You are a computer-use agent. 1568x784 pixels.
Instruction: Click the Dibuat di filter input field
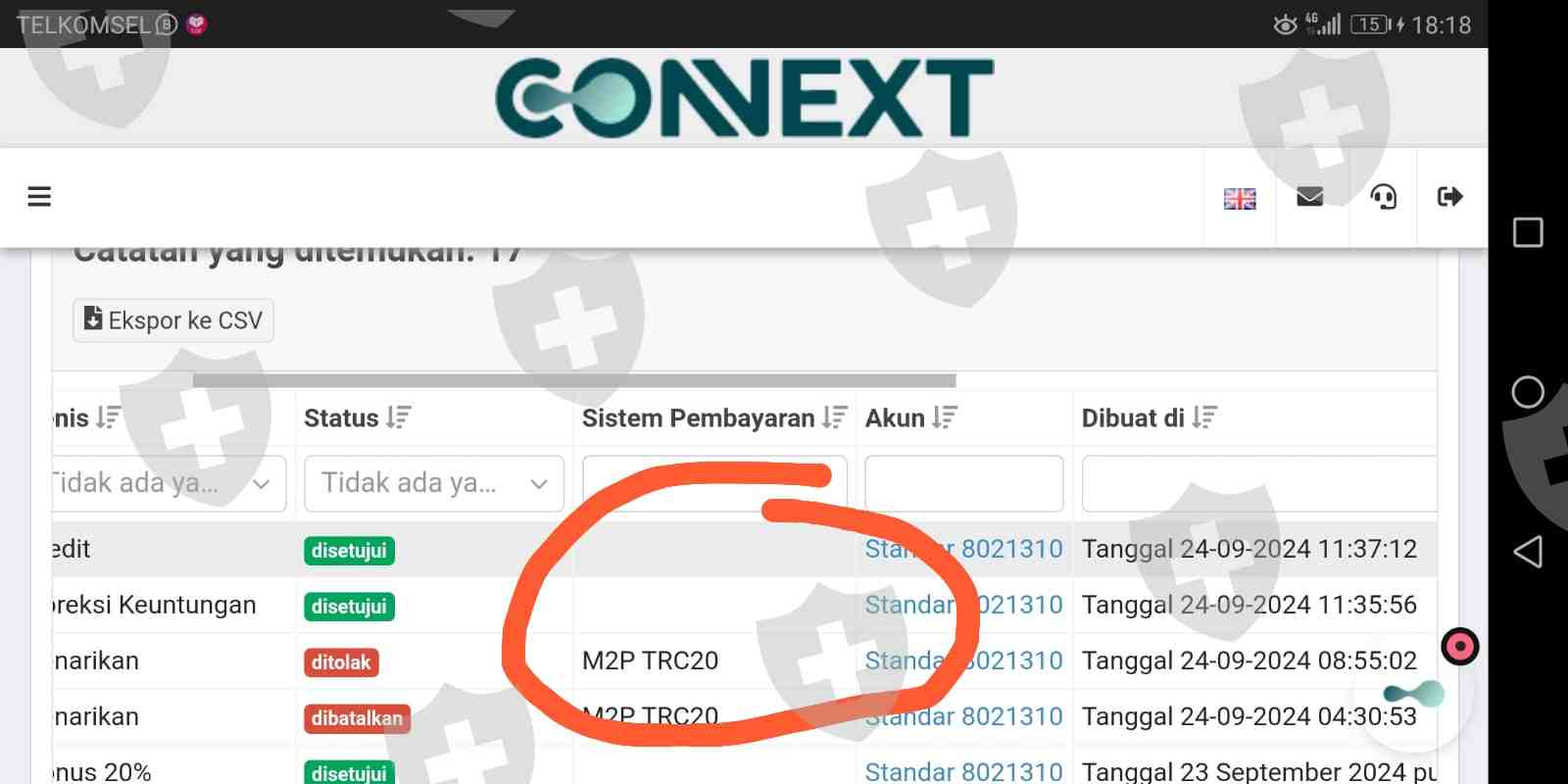[1259, 483]
